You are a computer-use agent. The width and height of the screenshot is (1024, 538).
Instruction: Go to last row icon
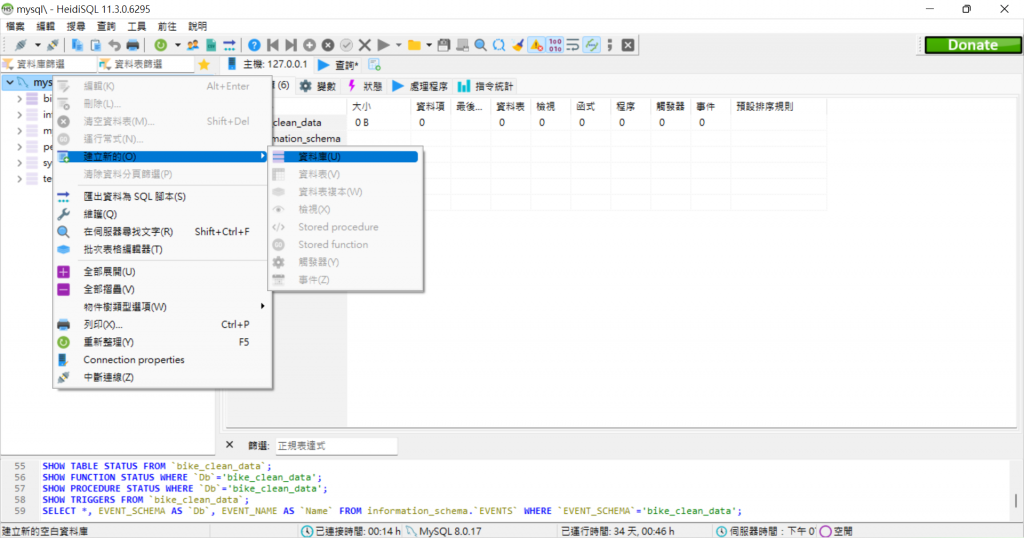291,45
